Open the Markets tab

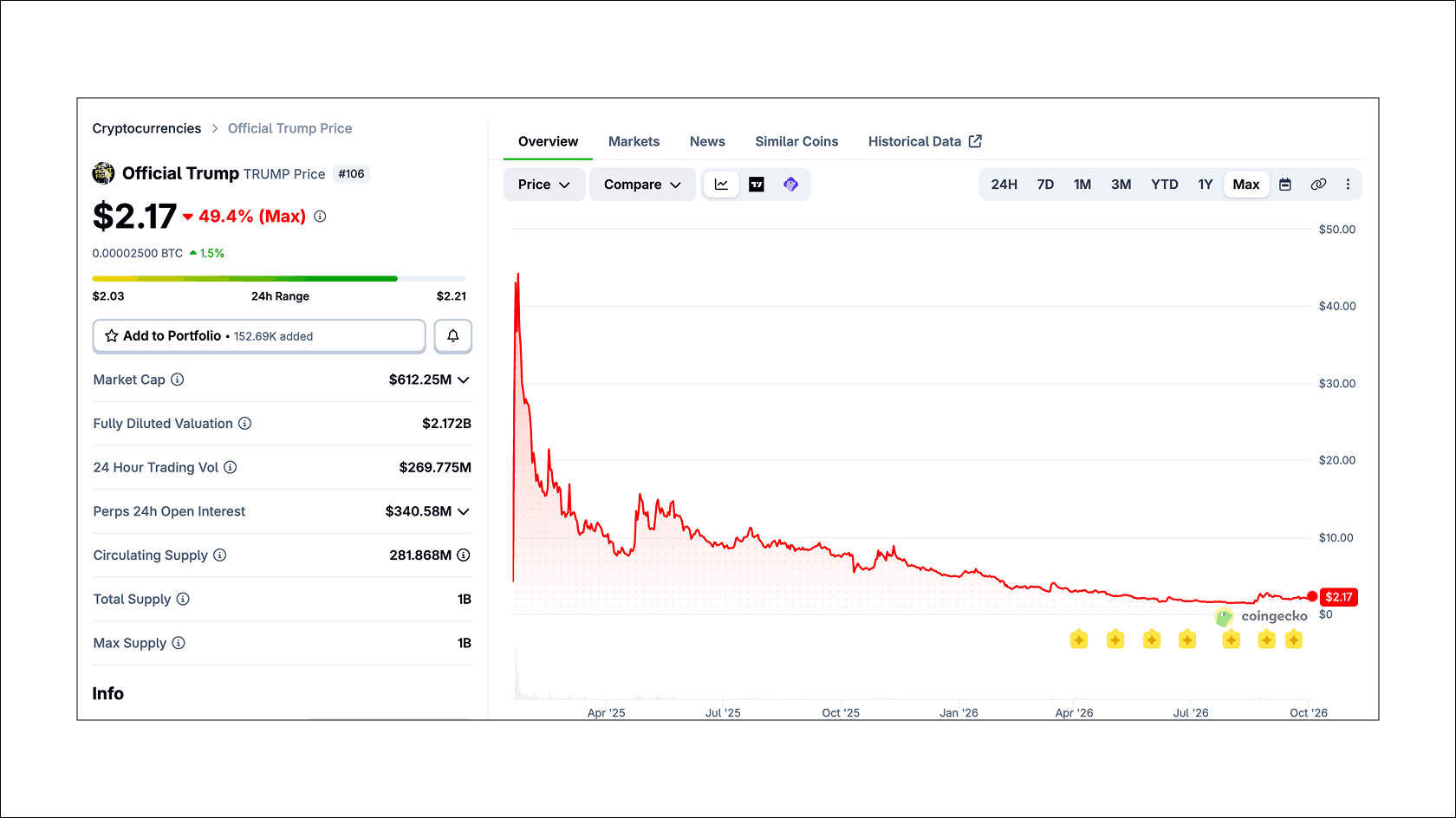click(x=634, y=141)
